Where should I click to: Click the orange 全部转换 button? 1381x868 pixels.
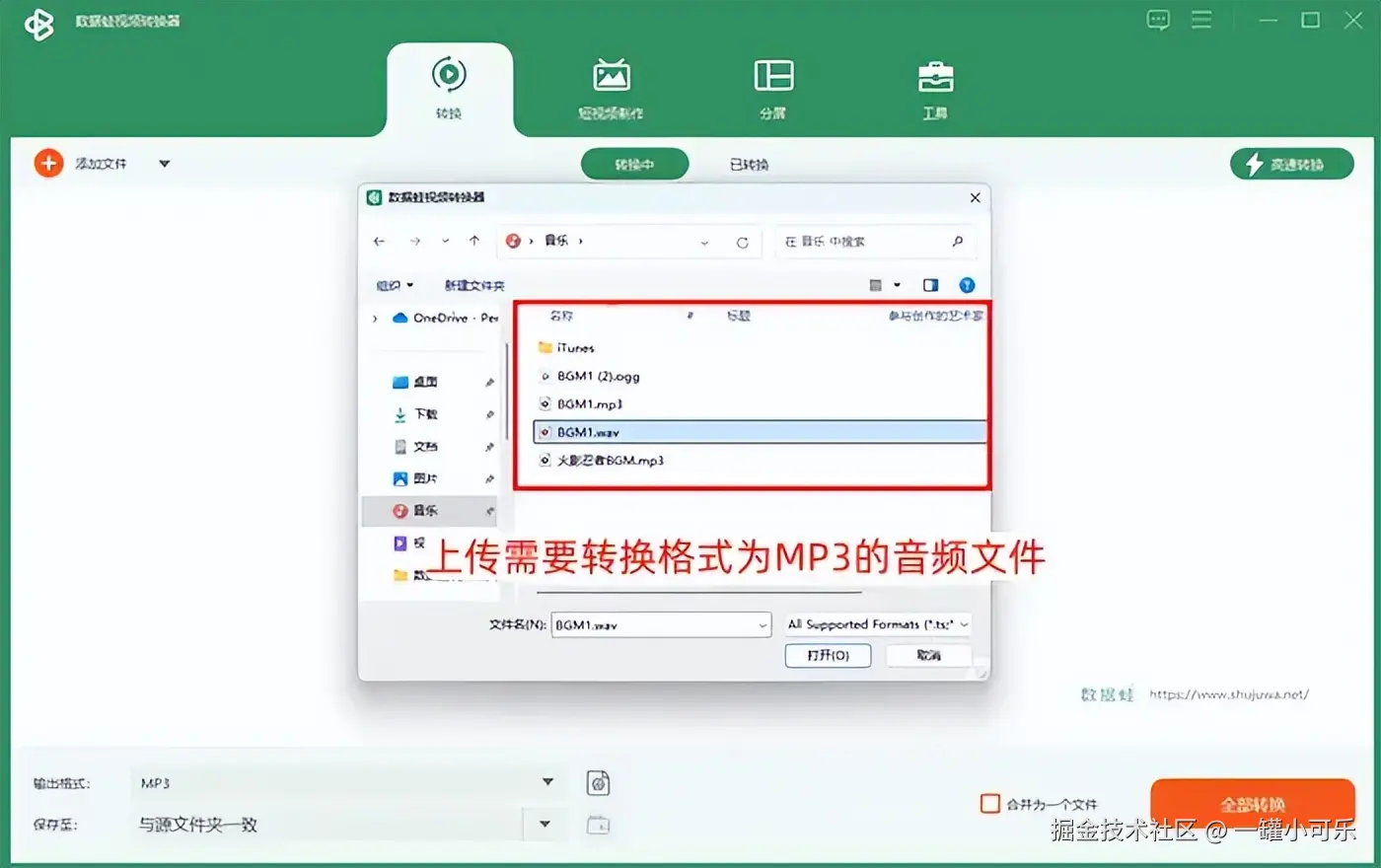coord(1252,804)
